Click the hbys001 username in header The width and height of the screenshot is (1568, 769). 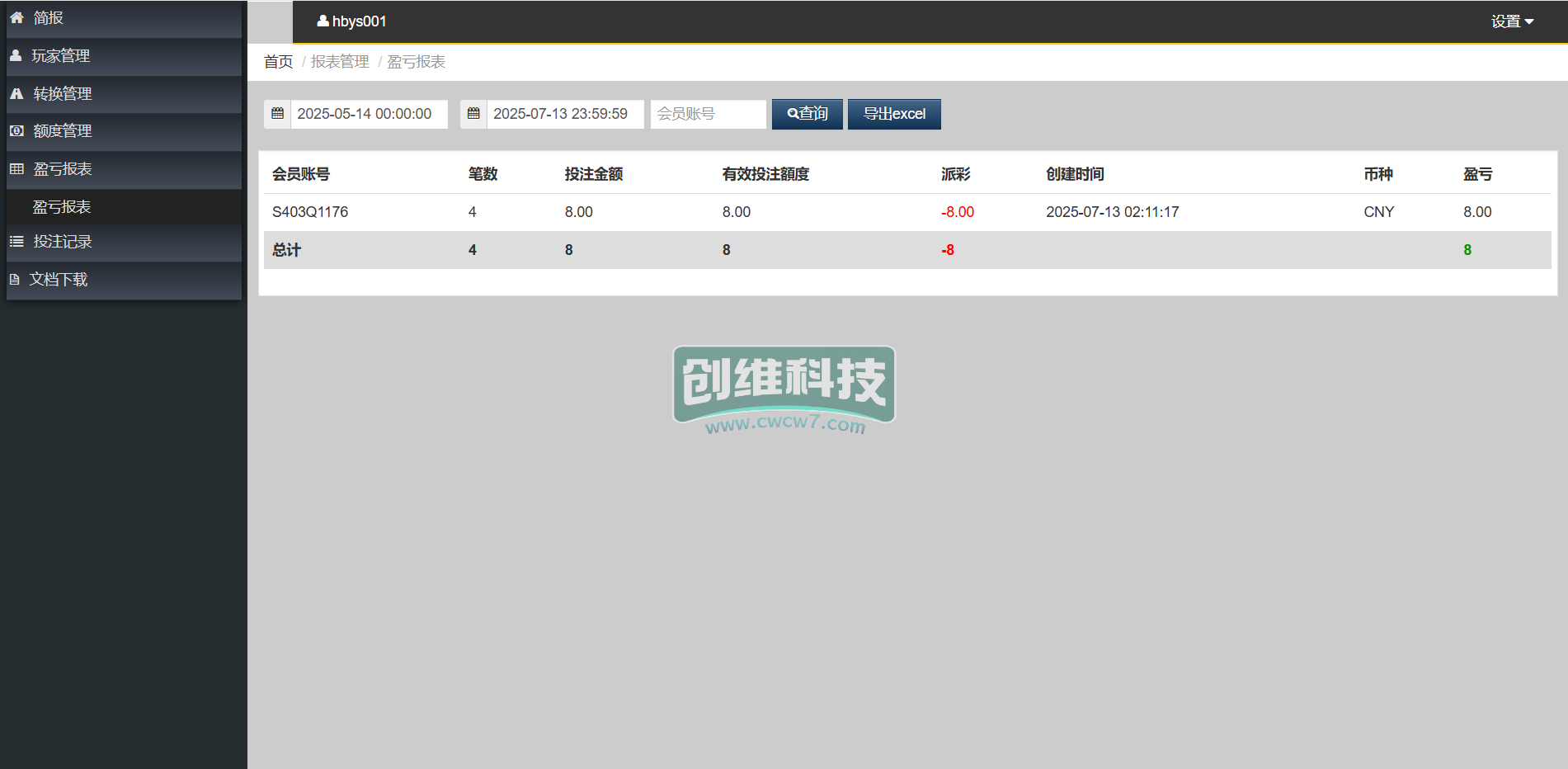pos(359,21)
